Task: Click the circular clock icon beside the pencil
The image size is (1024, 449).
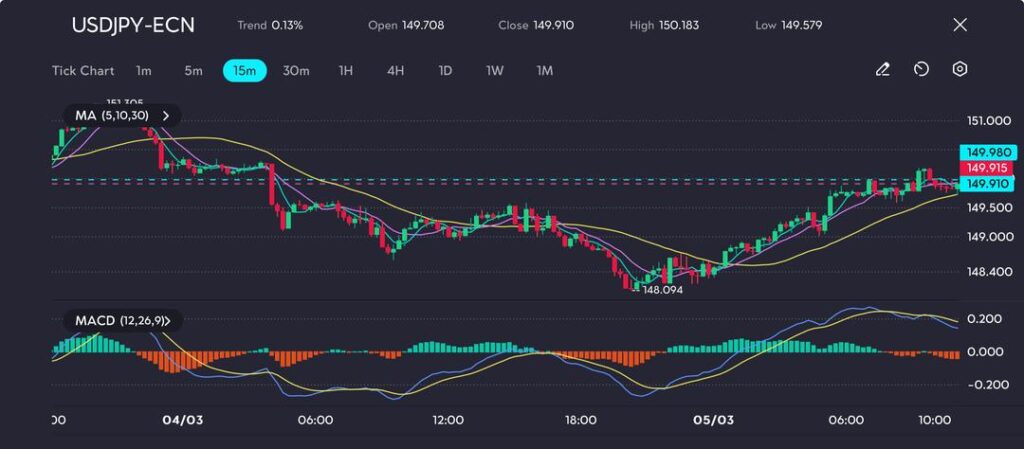Action: pyautogui.click(x=921, y=70)
